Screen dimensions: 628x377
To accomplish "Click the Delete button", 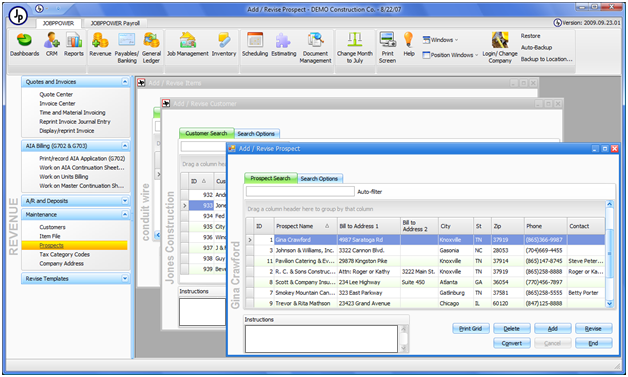I will coord(511,329).
